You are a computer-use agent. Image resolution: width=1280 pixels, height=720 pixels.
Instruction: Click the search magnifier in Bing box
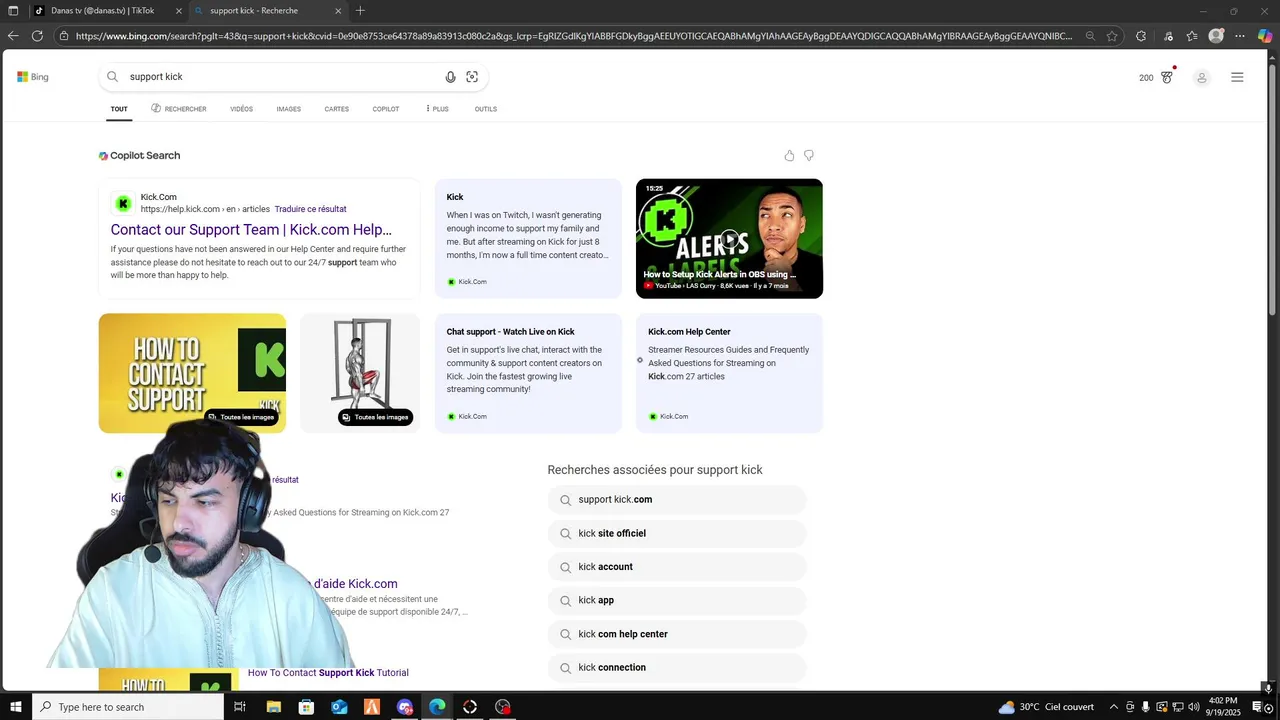tap(112, 77)
